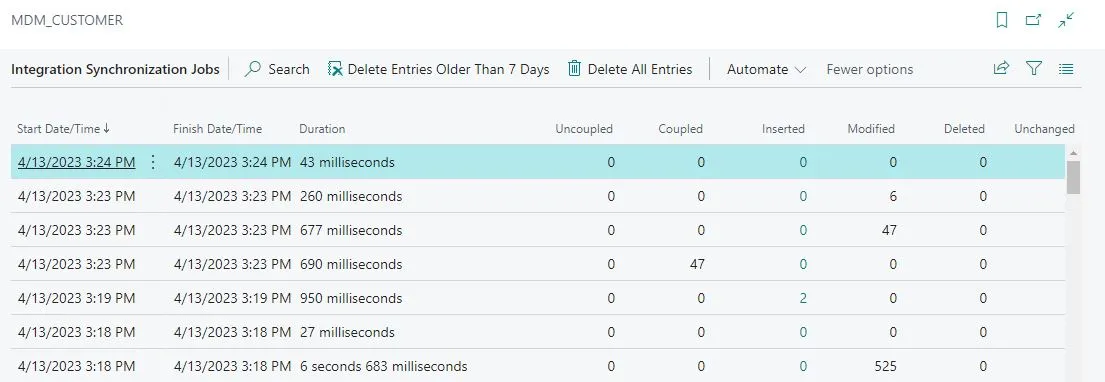
Task: Click Inserted value 2 link
Action: click(x=803, y=298)
